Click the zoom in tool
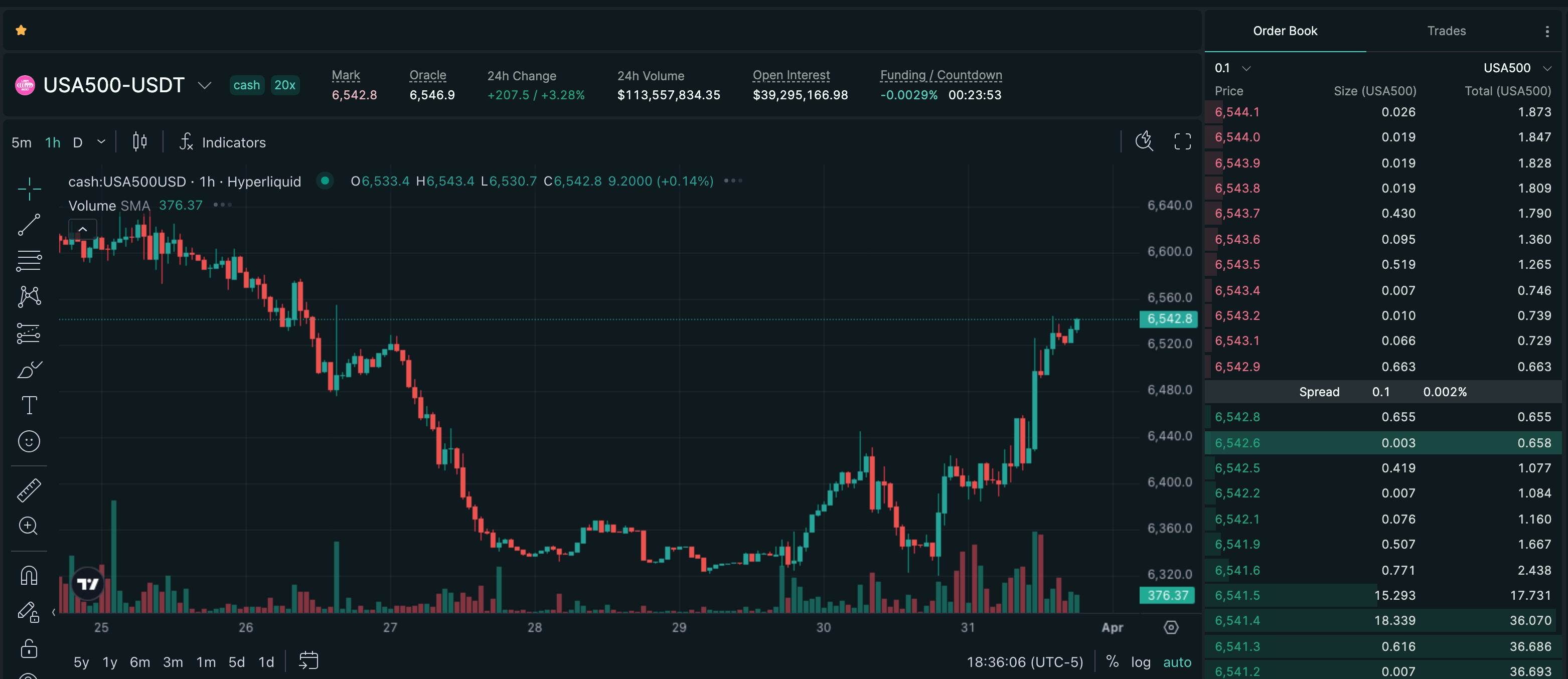The width and height of the screenshot is (1568, 679). [x=29, y=526]
